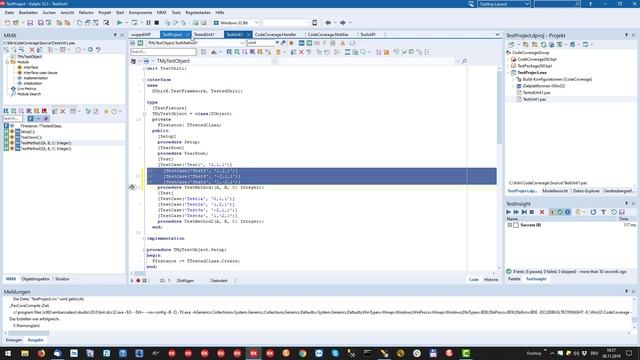The height and width of the screenshot is (360, 640).
Task: Click the fast-forward run icon in TestInsight
Action: [516, 212]
